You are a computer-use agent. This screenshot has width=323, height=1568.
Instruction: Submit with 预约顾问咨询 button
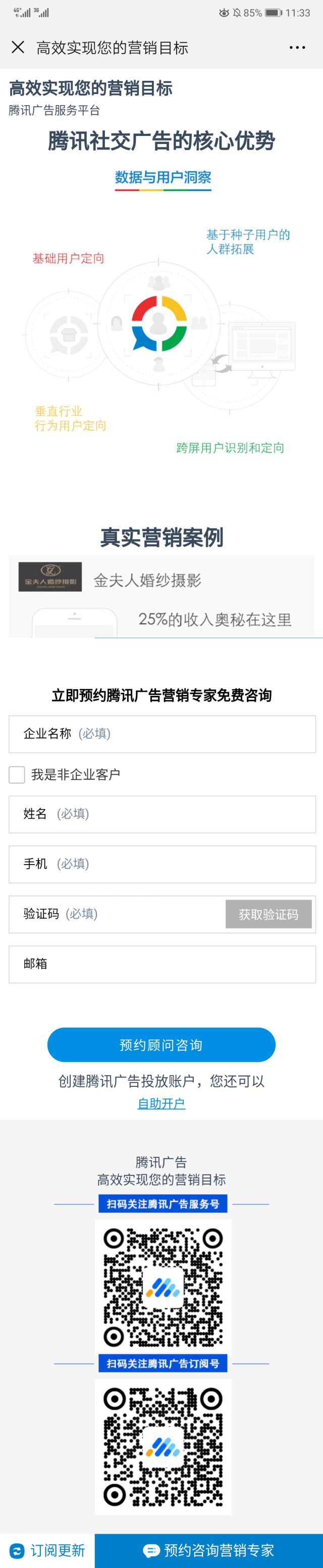[161, 1045]
